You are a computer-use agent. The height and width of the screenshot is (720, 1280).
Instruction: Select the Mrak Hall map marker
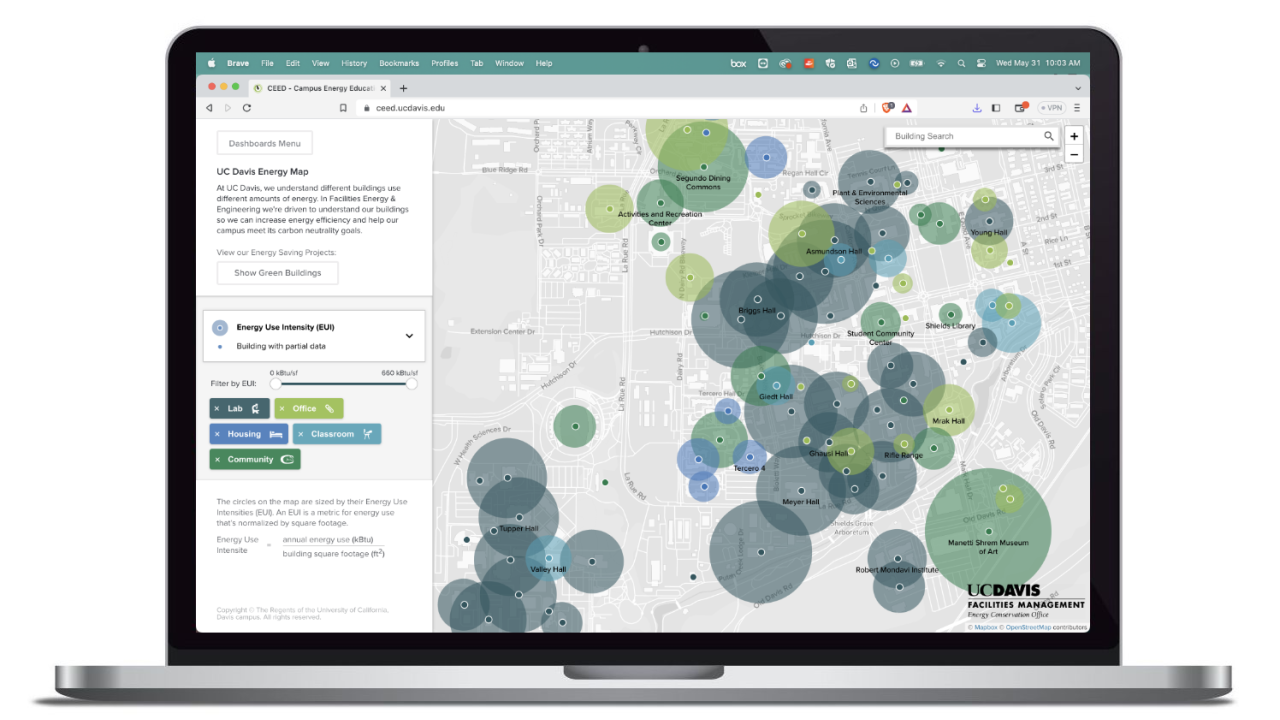pos(948,409)
